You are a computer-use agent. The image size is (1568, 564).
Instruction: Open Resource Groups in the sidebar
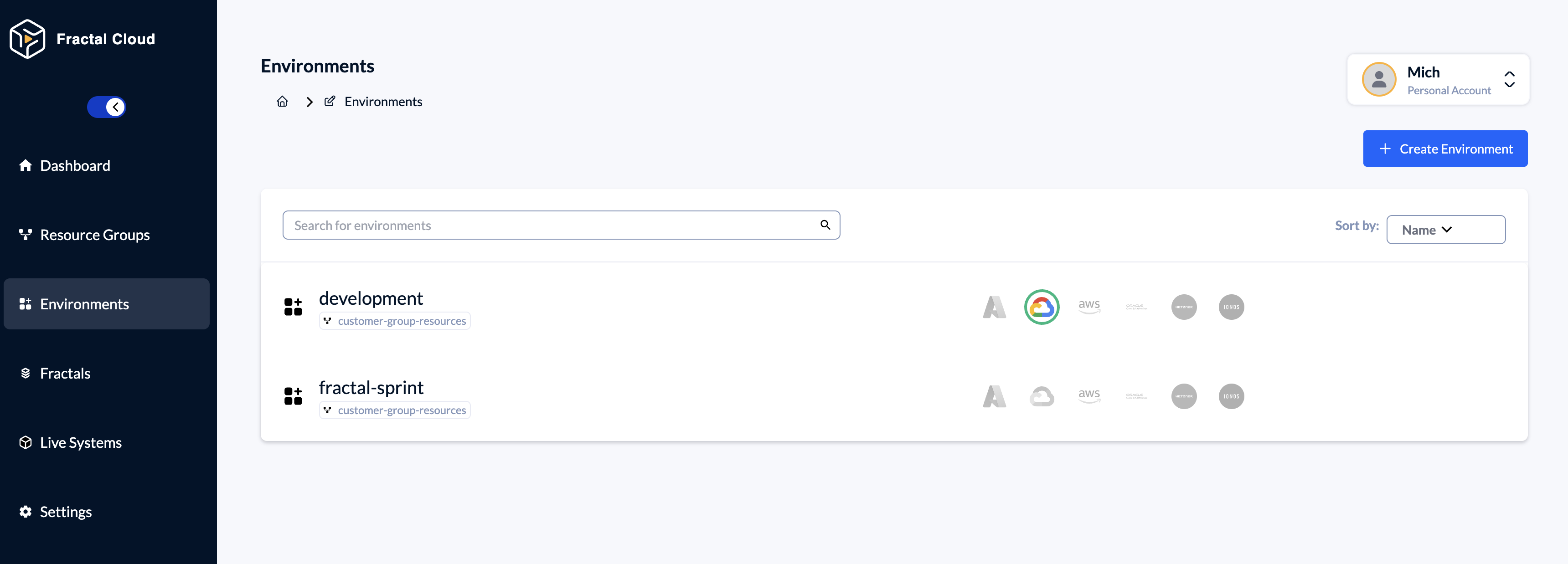(x=94, y=235)
